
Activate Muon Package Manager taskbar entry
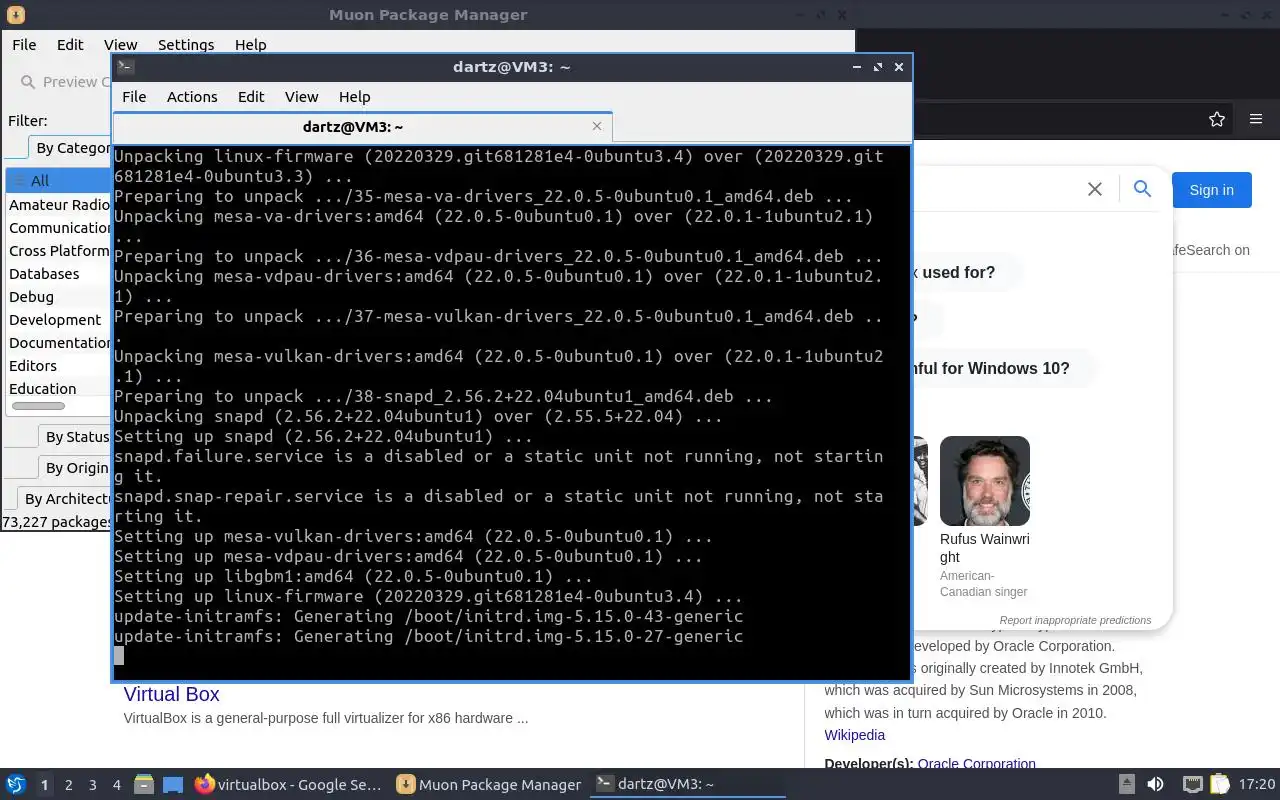click(x=488, y=785)
